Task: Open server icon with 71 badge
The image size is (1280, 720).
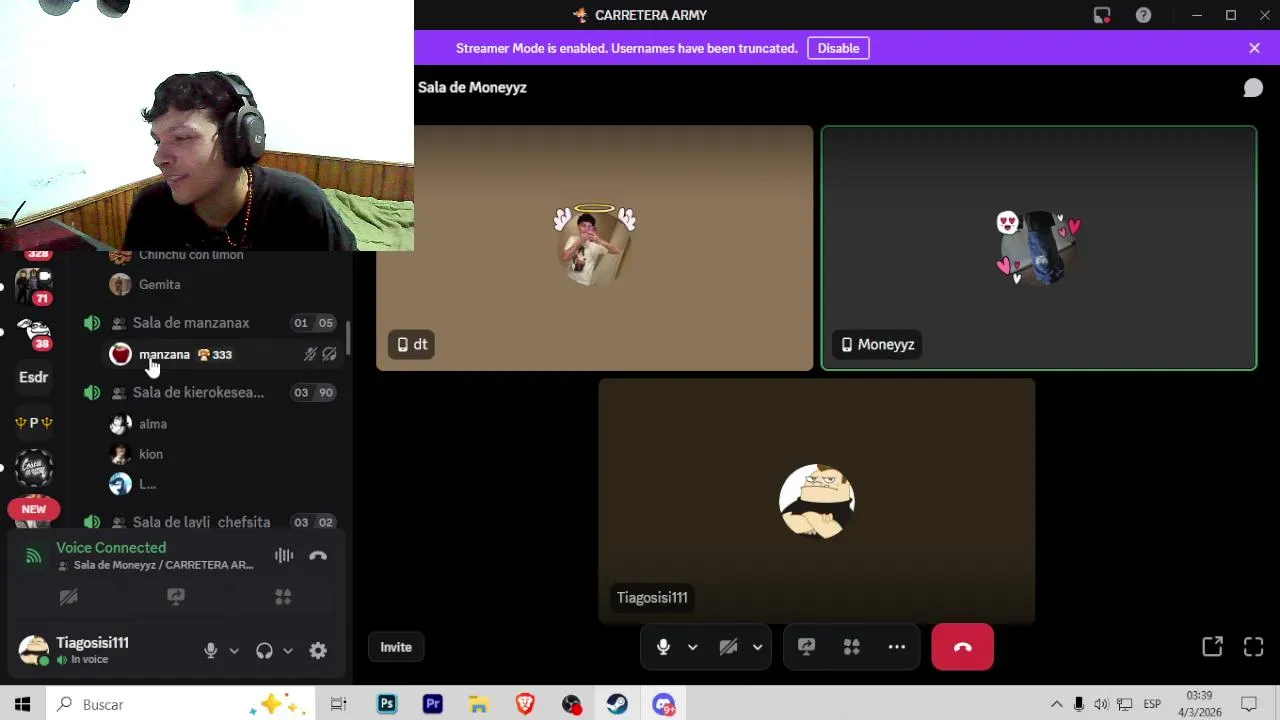Action: [x=34, y=286]
